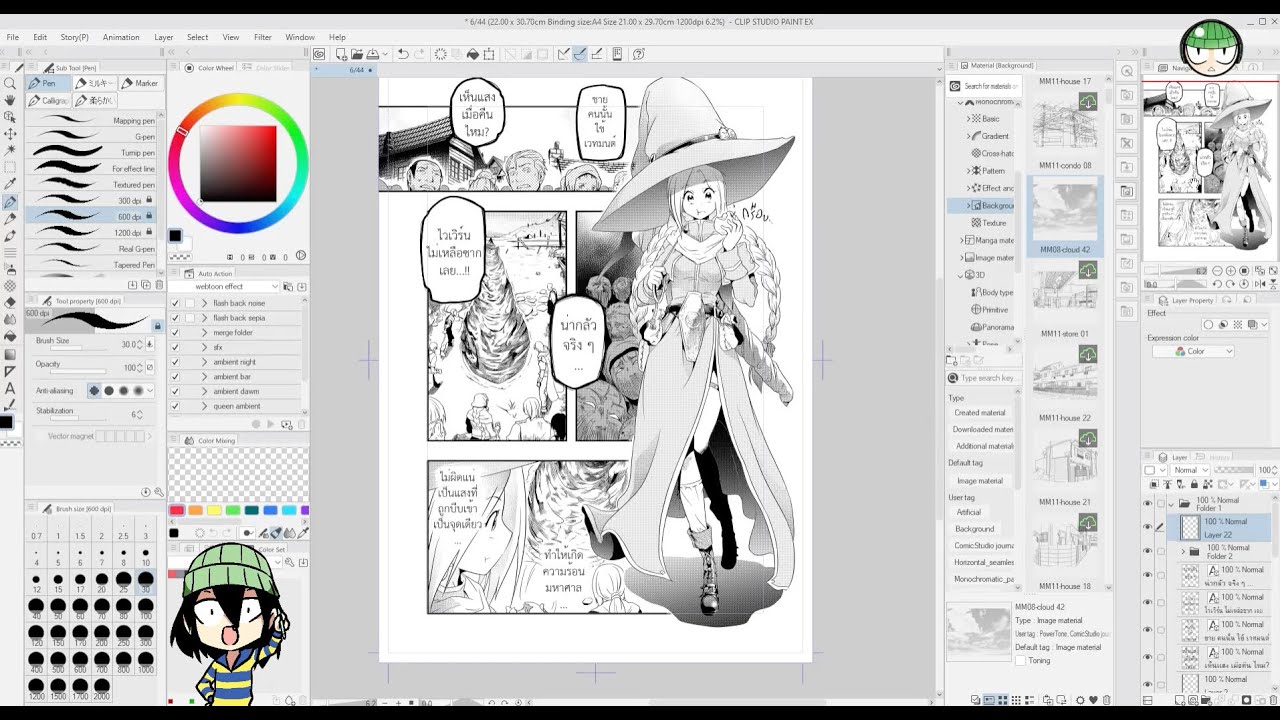Select the Zoom magnifier tool

(x=10, y=84)
